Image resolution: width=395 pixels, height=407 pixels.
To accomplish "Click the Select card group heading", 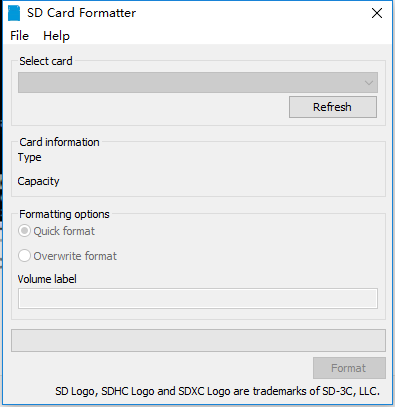I will tap(46, 61).
